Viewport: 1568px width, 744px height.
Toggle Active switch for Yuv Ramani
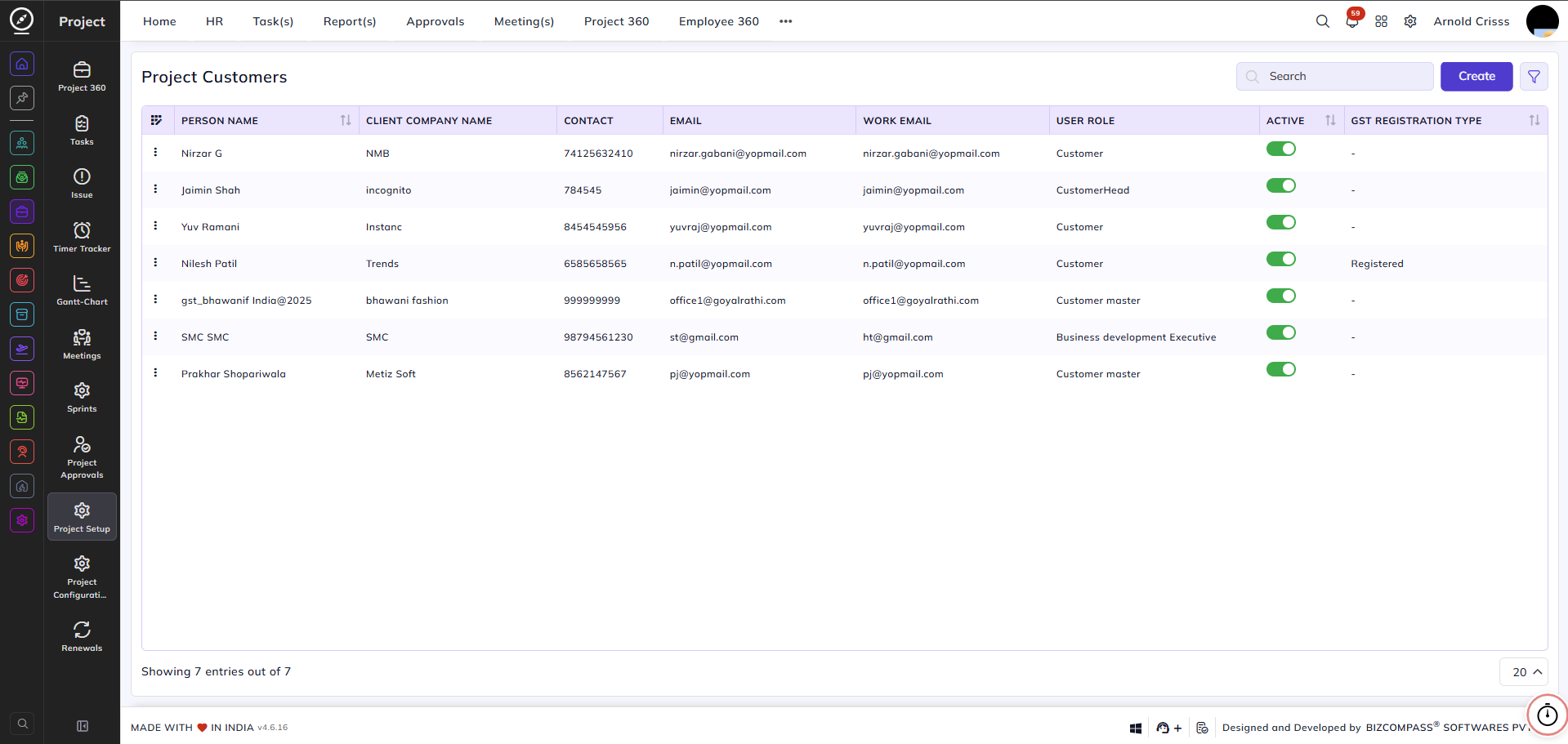pos(1280,222)
